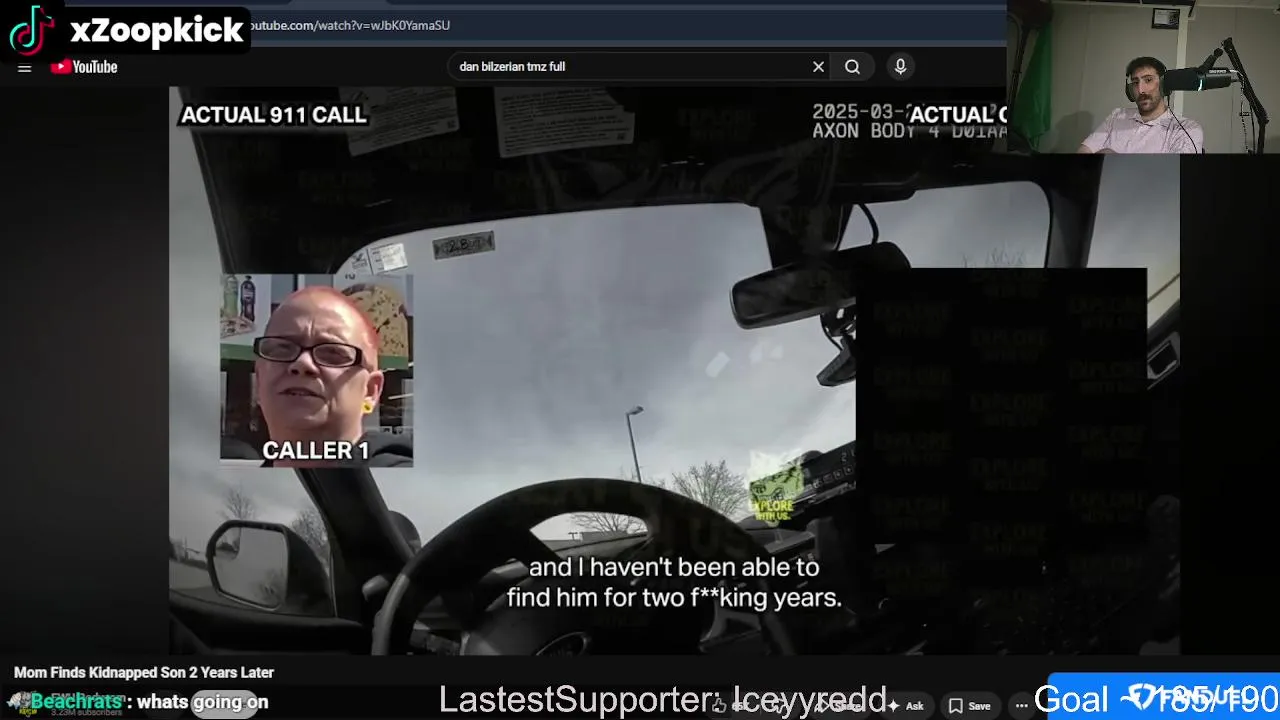
Task: Click the magnifier search button
Action: (852, 67)
